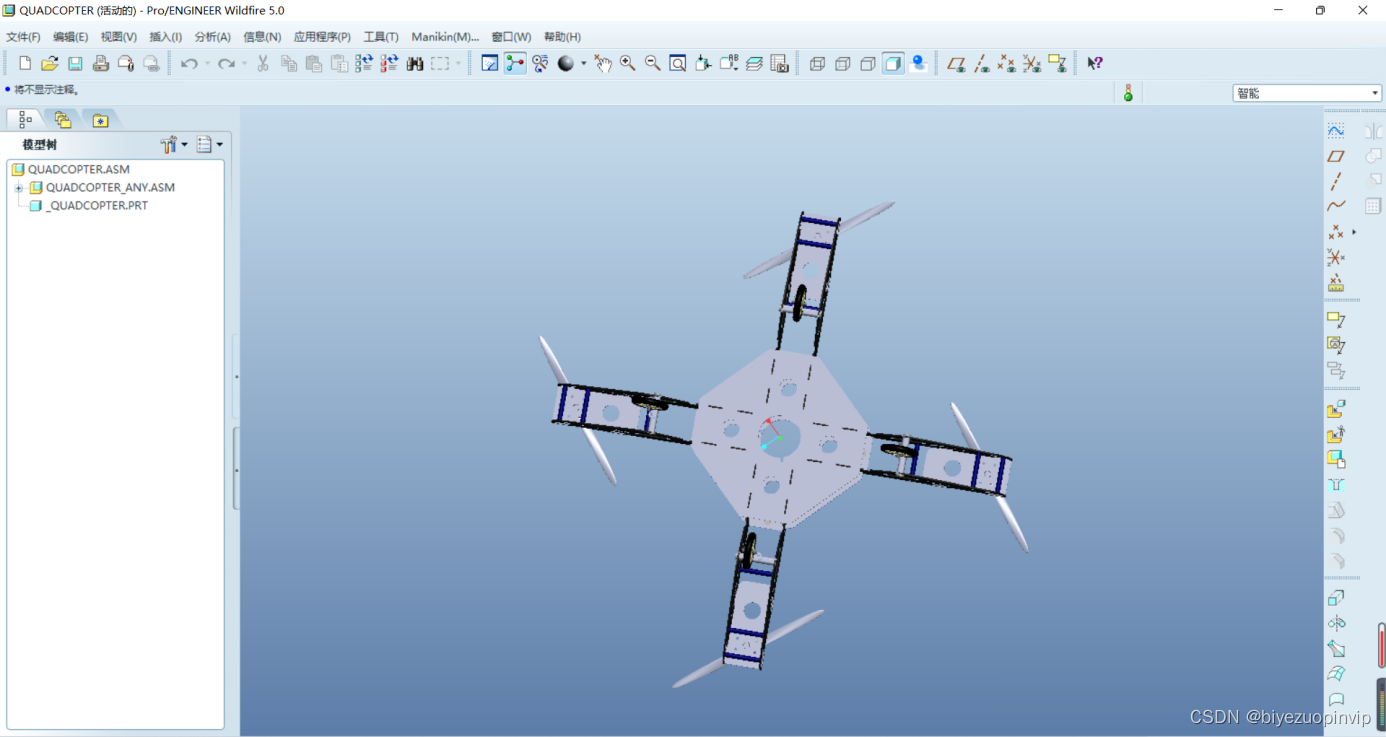Image resolution: width=1386 pixels, height=737 pixels.
Task: Click the assemble component icon
Action: 1336,409
